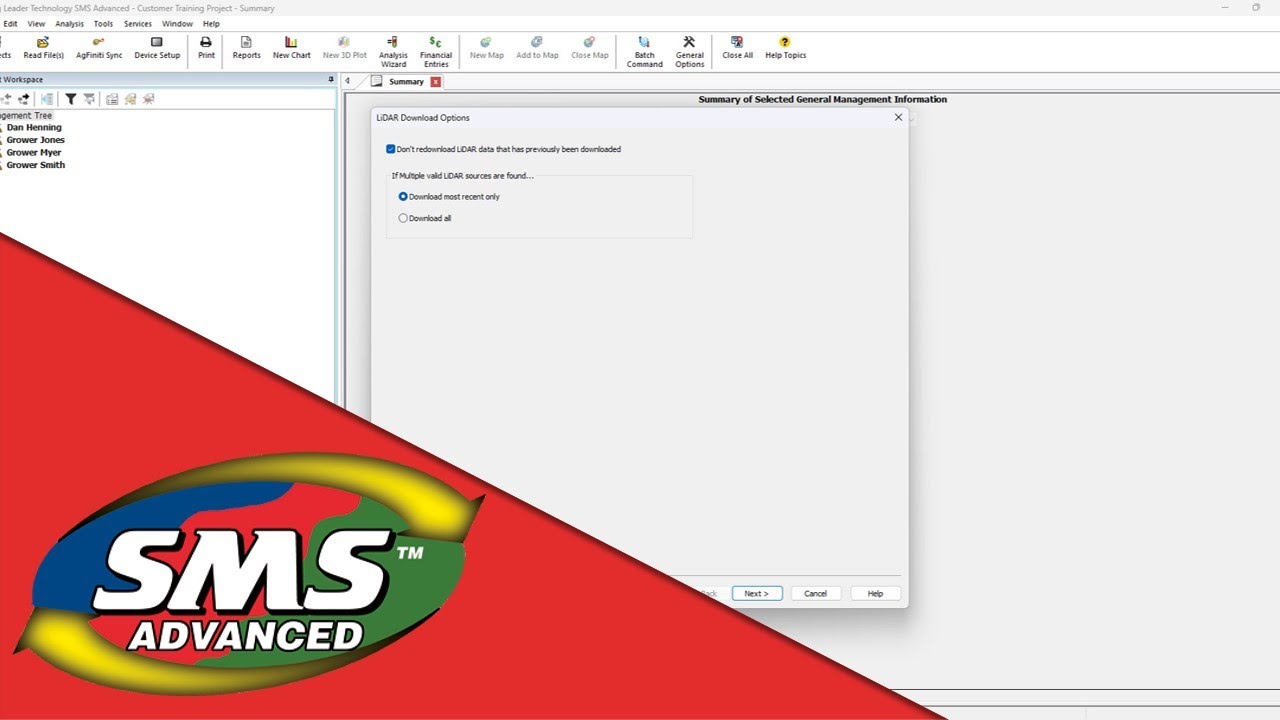
Task: Open the Reports tool
Action: [x=246, y=47]
